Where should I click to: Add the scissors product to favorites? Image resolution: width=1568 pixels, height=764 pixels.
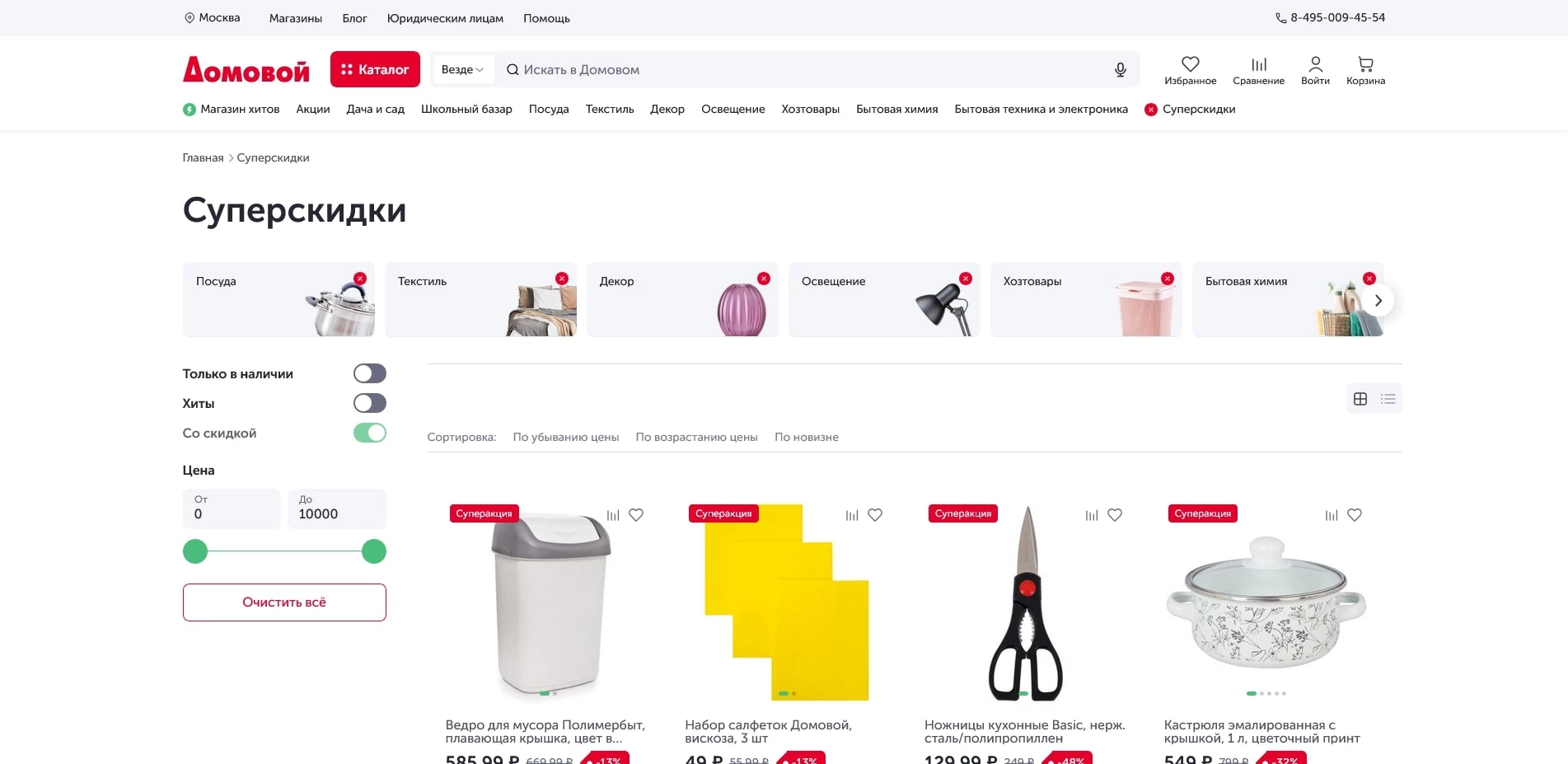1115,515
